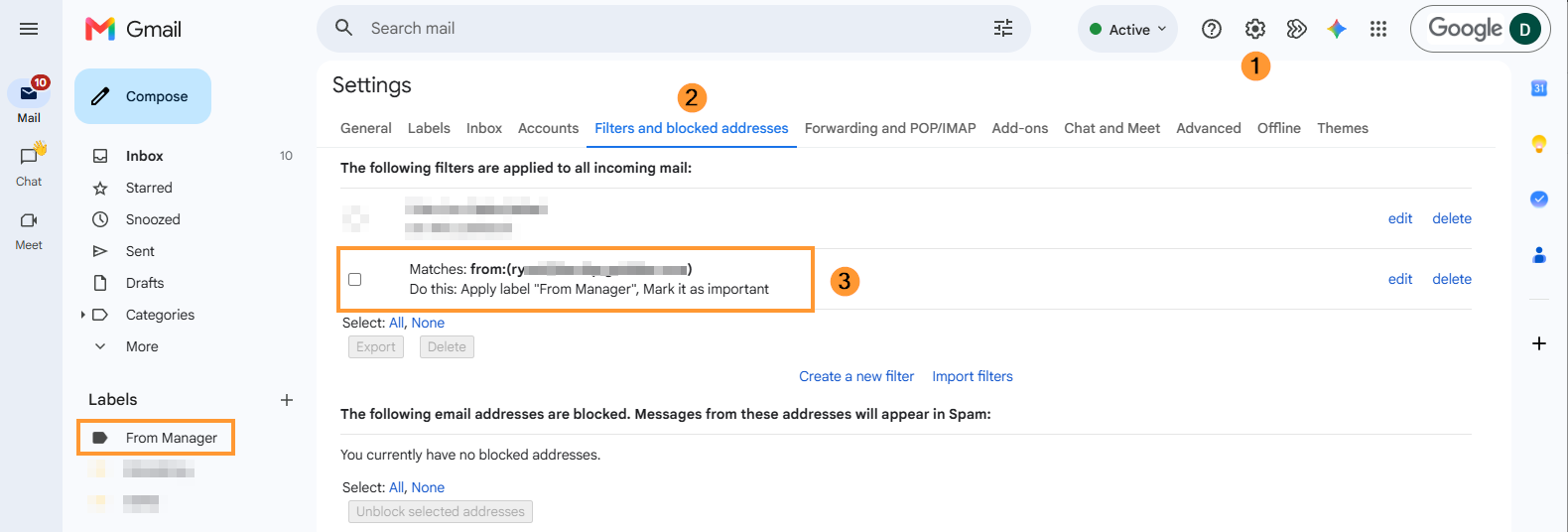Screen dimensions: 1568x532
Task: Open the Mail section icon
Action: point(29,93)
